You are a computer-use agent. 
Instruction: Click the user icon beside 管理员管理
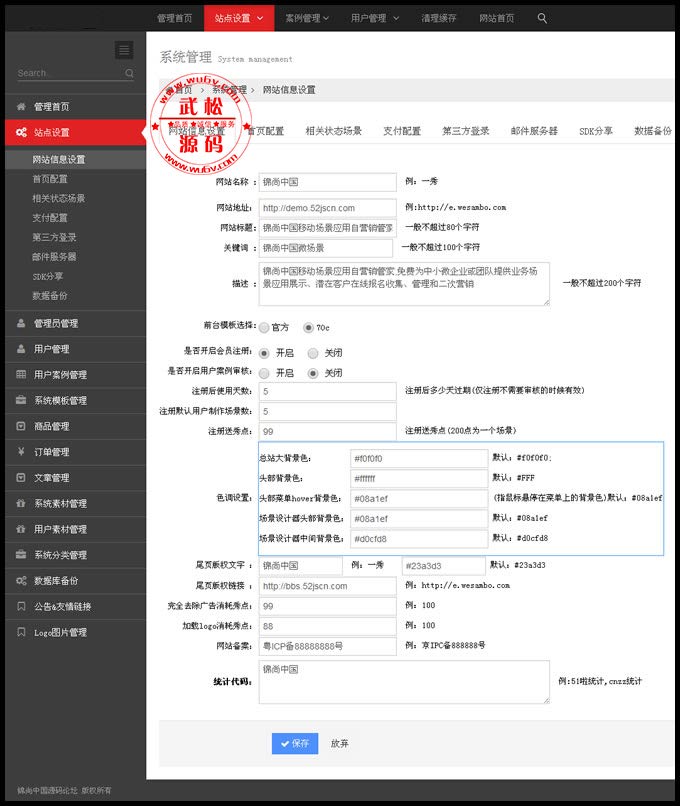[x=21, y=323]
